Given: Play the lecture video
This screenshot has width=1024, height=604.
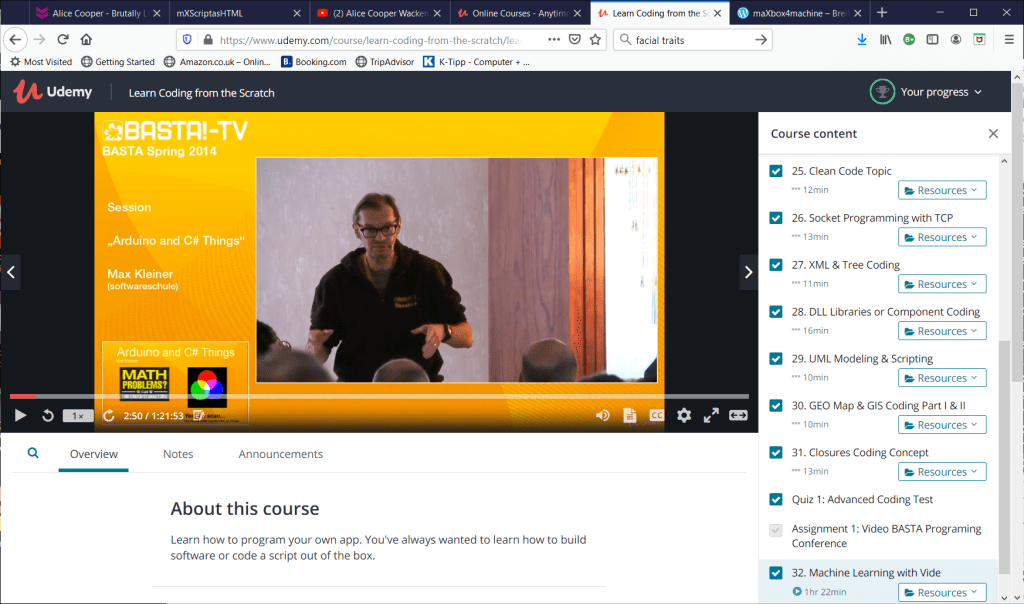Looking at the screenshot, I should click(x=20, y=415).
